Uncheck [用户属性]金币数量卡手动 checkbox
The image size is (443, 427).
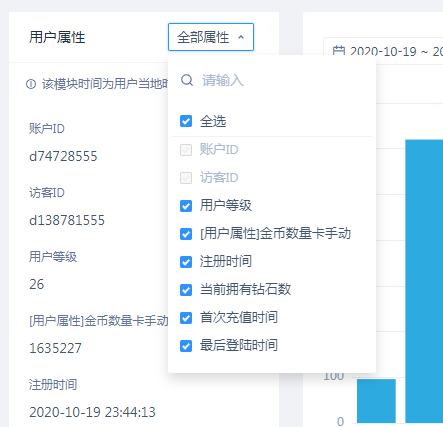(x=186, y=234)
